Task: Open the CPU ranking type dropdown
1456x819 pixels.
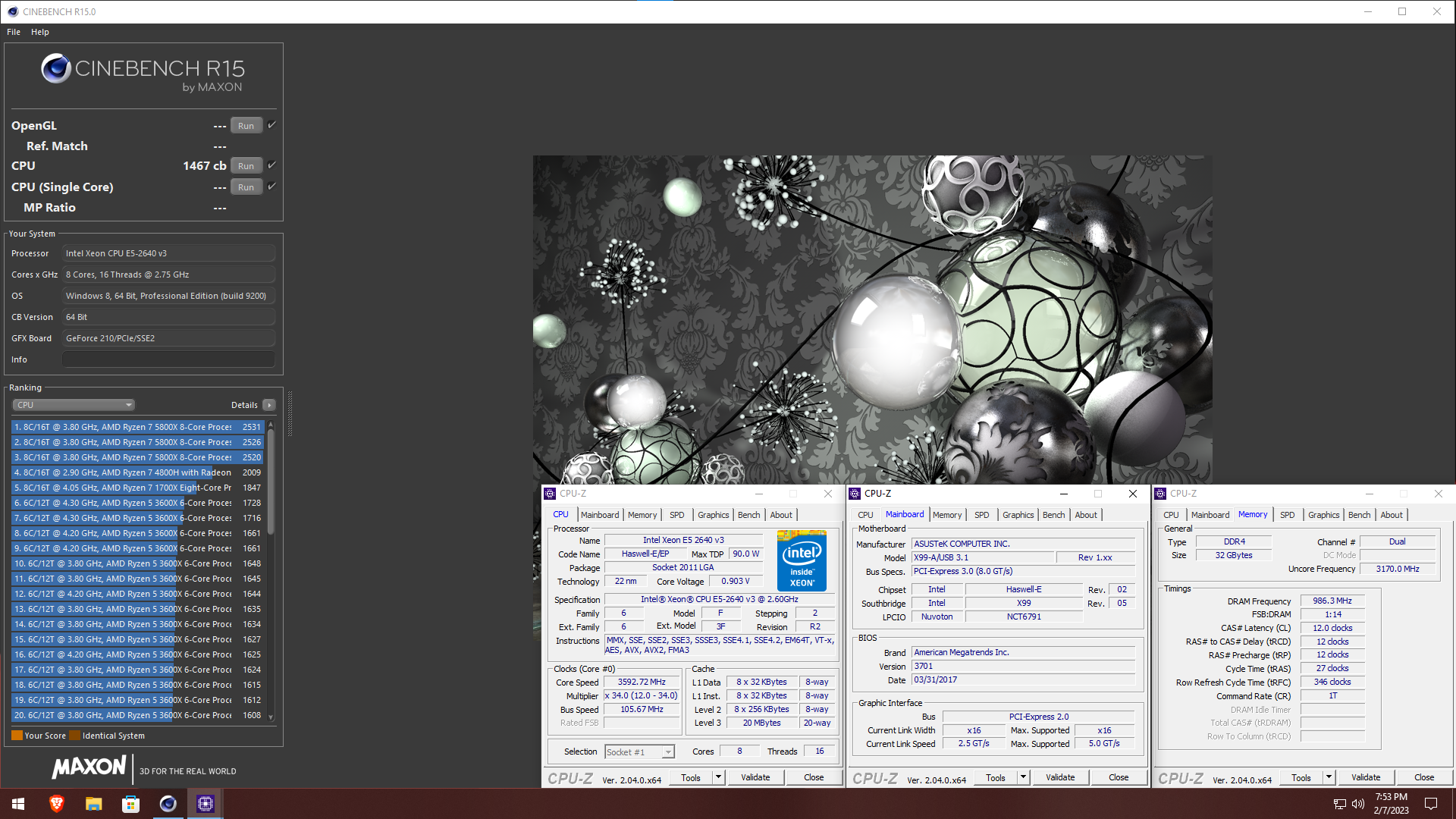Action: [74, 405]
